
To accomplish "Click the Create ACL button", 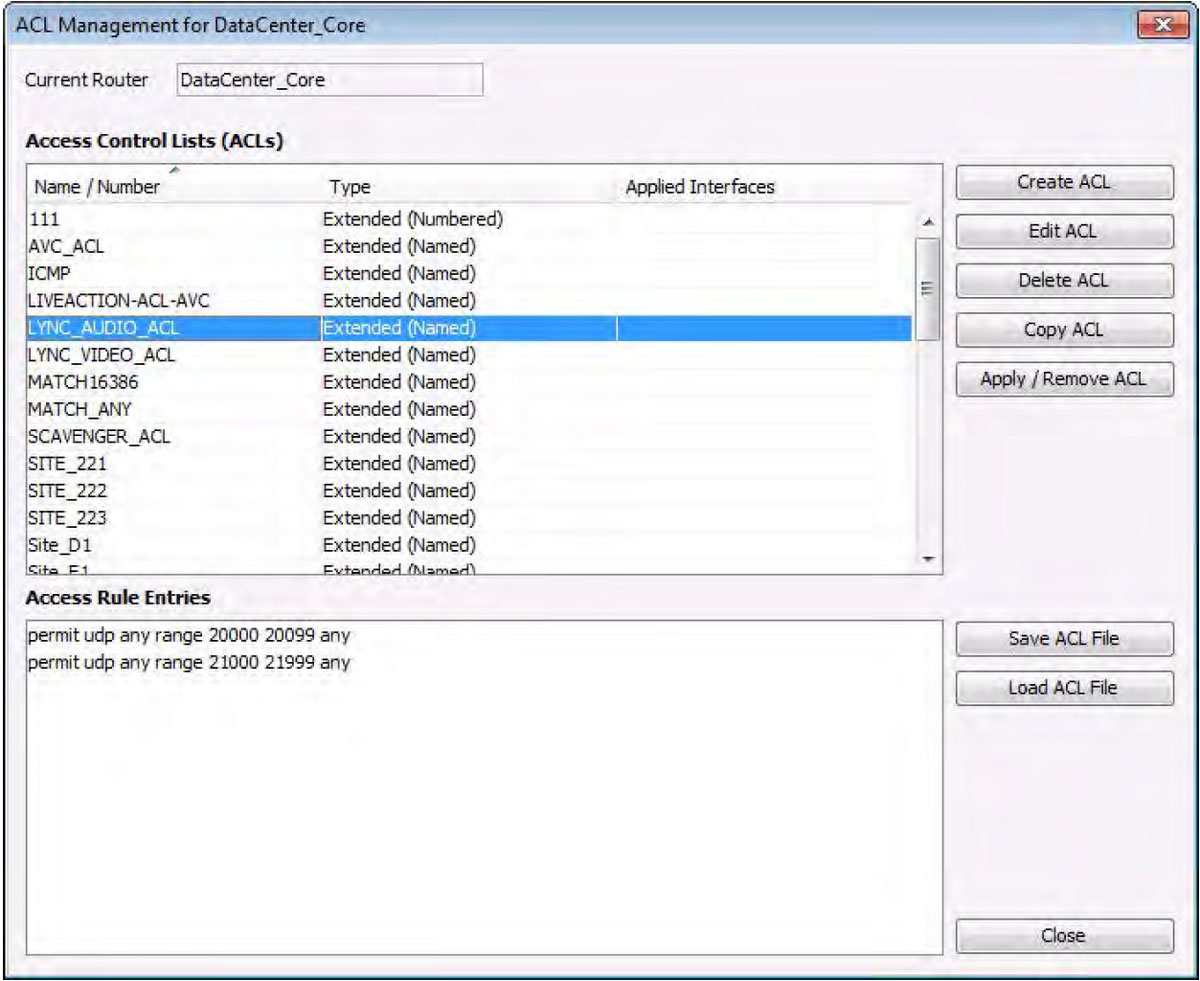I will [x=1064, y=183].
